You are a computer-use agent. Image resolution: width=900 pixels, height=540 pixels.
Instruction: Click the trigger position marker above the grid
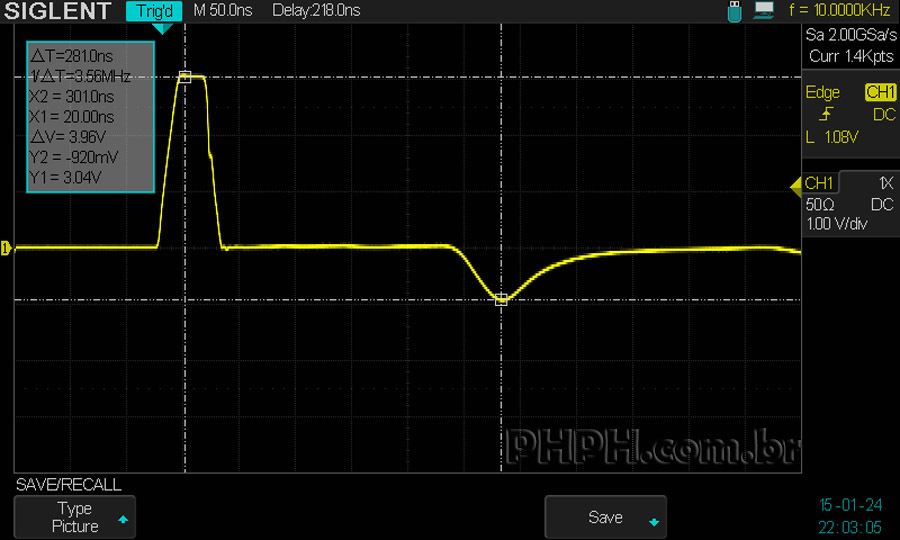click(162, 29)
